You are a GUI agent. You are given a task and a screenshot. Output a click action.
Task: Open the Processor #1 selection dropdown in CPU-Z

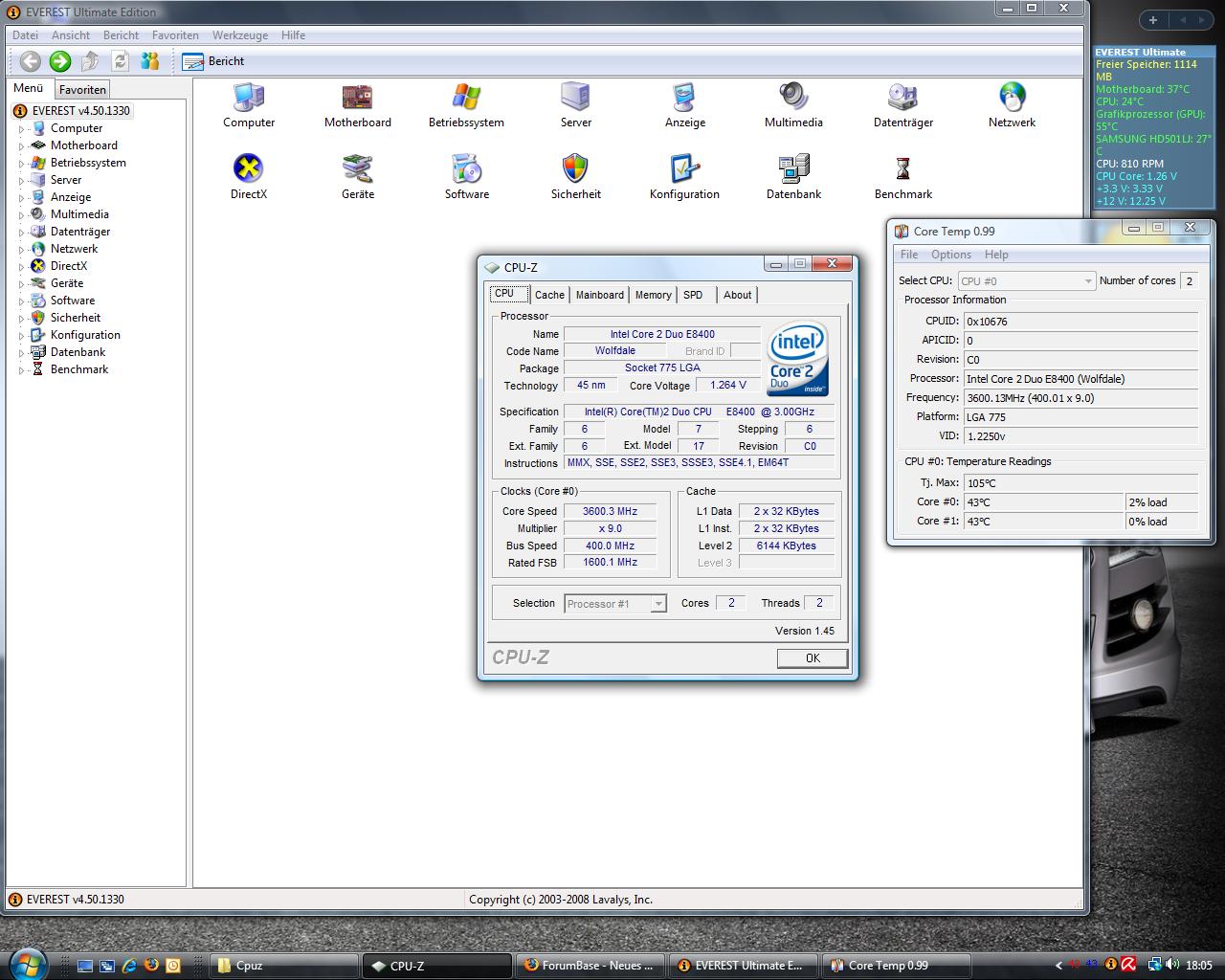click(x=615, y=604)
